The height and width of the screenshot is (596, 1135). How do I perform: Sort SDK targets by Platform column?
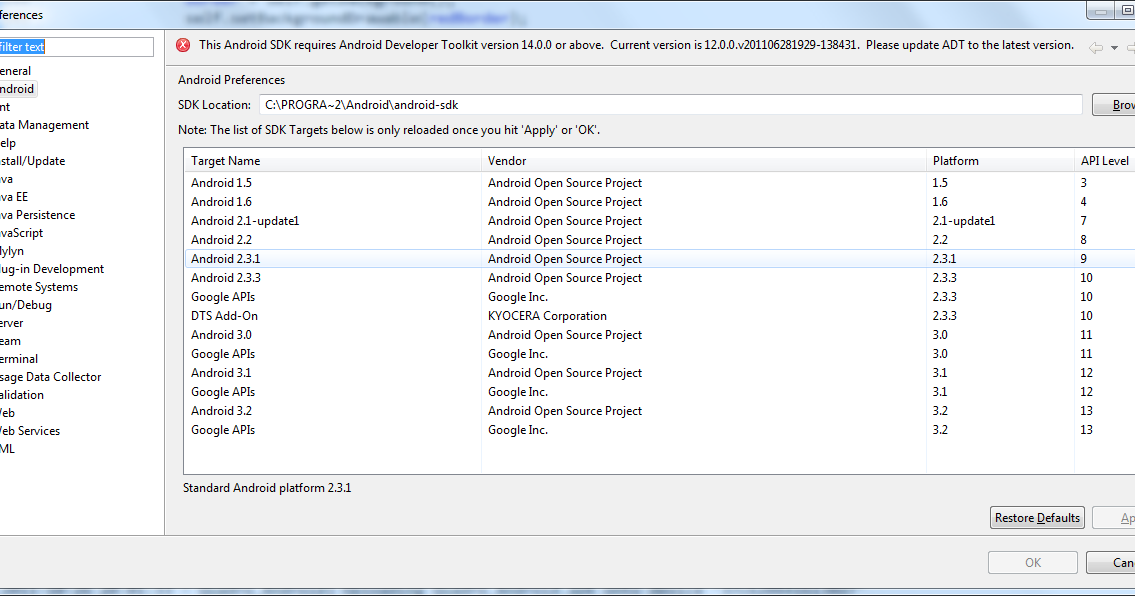tap(1000, 161)
